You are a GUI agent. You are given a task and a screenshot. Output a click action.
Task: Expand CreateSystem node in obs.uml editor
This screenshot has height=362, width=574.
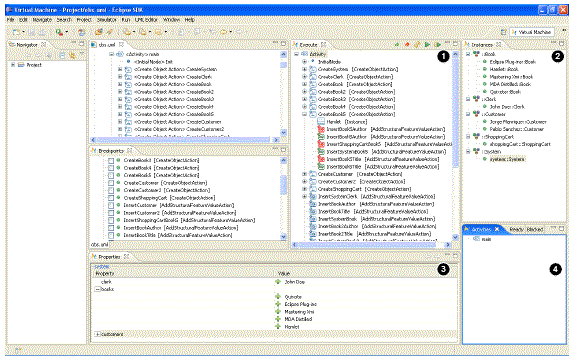(x=120, y=69)
